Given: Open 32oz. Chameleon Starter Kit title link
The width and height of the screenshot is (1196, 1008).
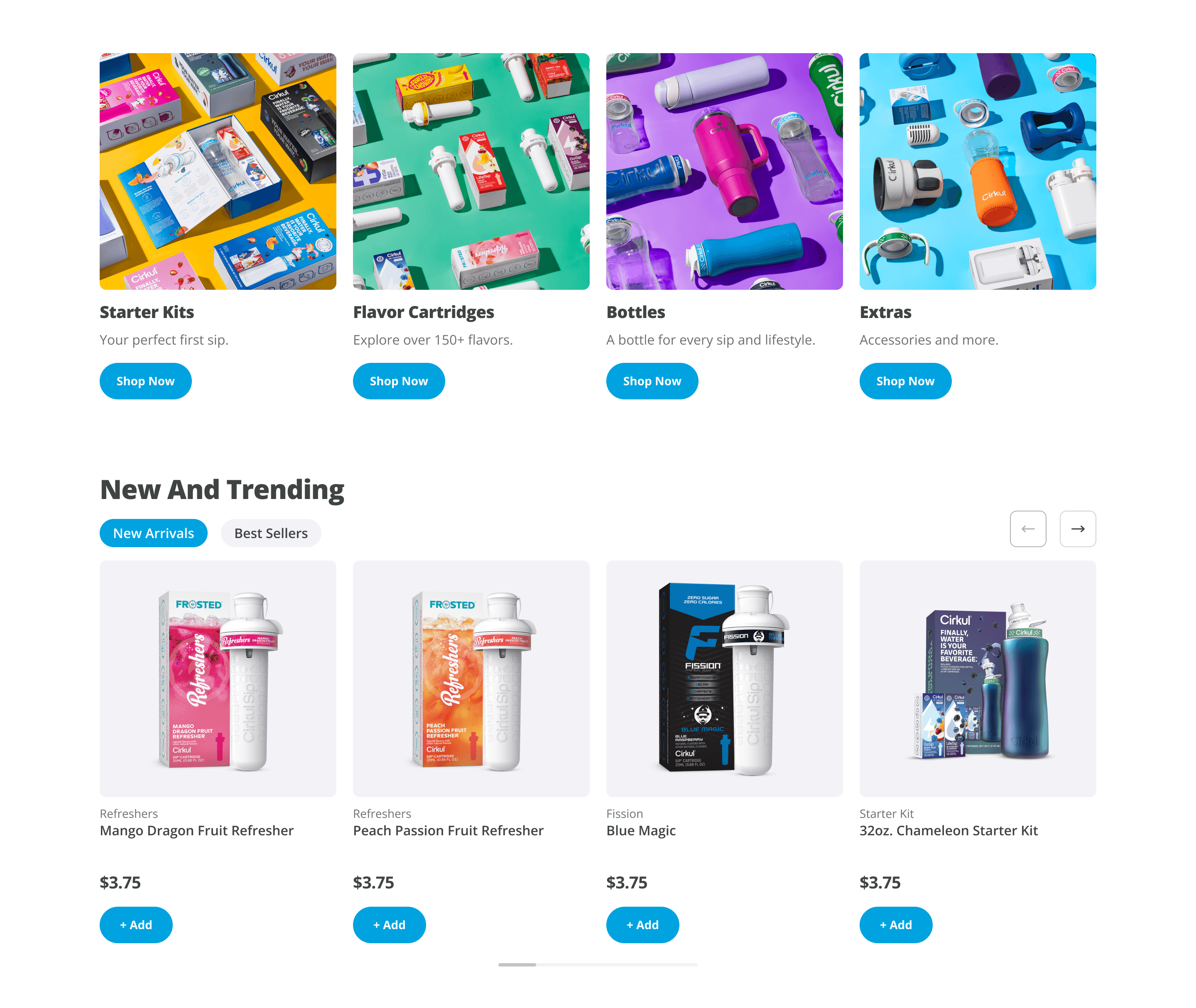Looking at the screenshot, I should [948, 830].
